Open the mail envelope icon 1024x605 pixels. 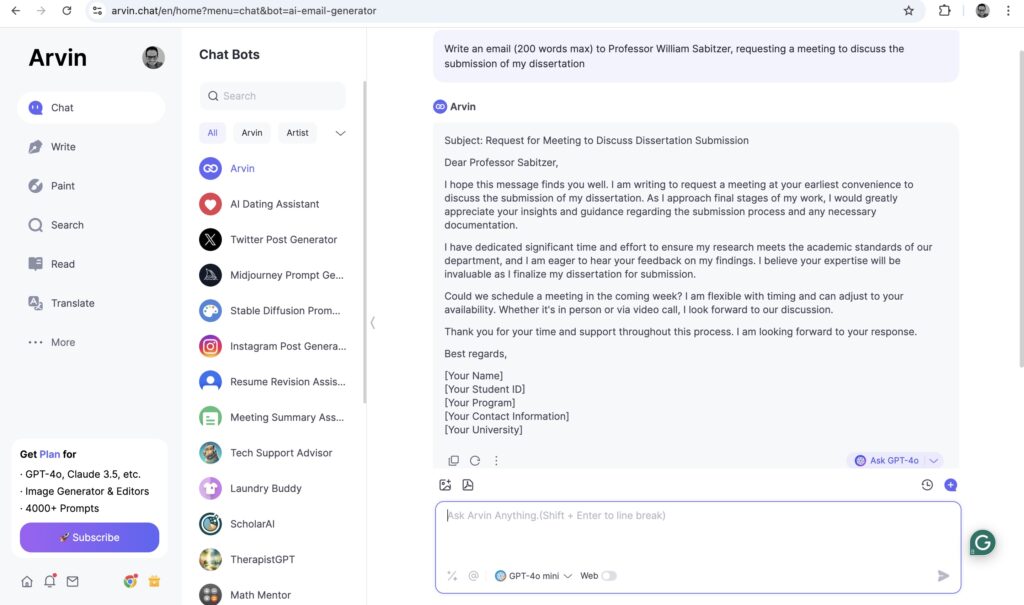tap(72, 581)
